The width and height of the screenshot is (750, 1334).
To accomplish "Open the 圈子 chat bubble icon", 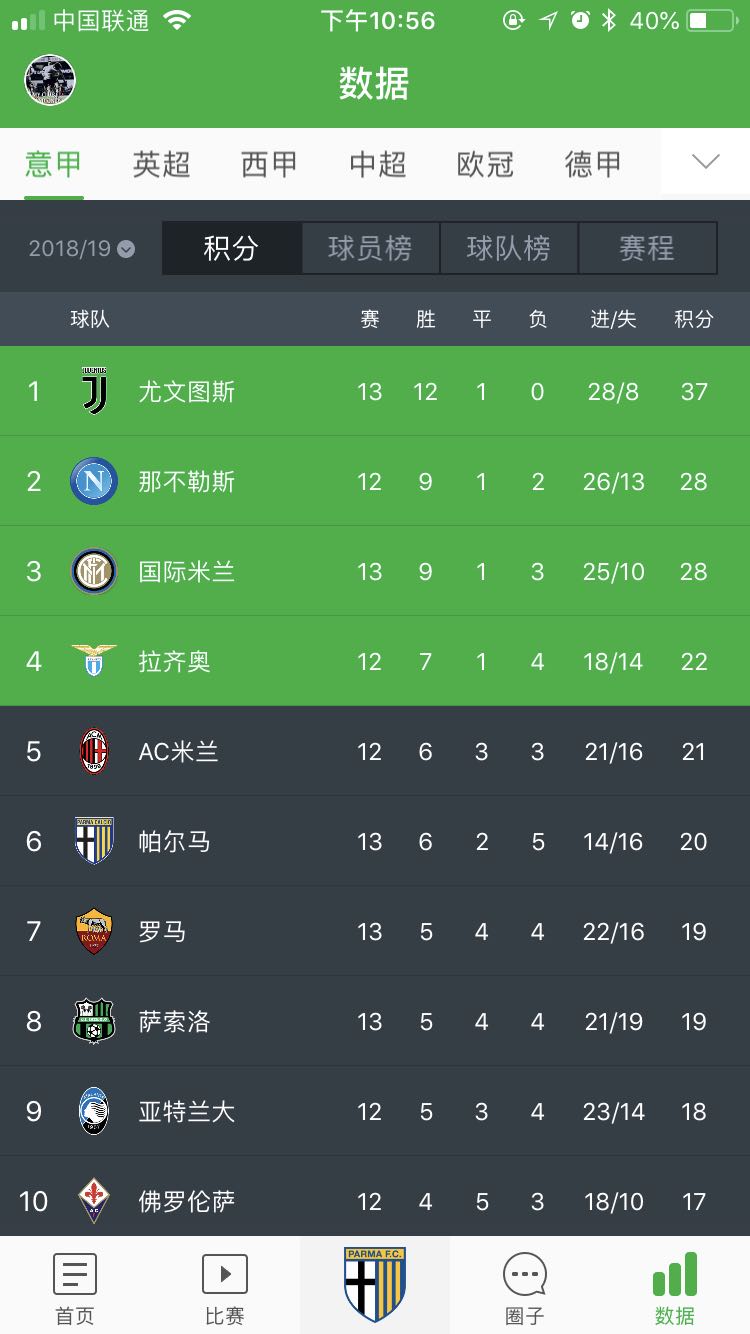I will tap(524, 1274).
